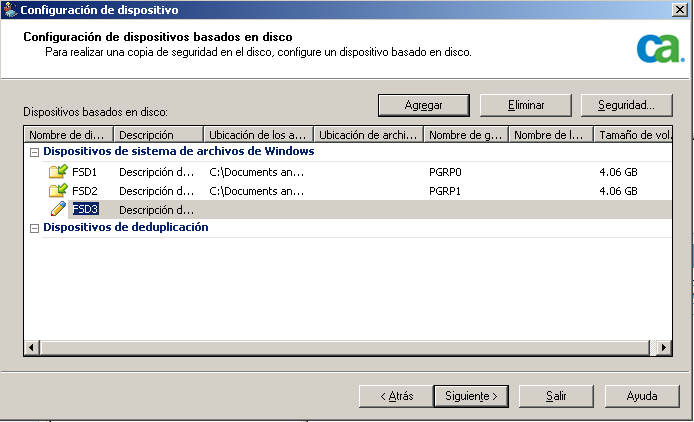Click the horizontal scrollbar right arrow
The image size is (694, 422).
tap(664, 348)
